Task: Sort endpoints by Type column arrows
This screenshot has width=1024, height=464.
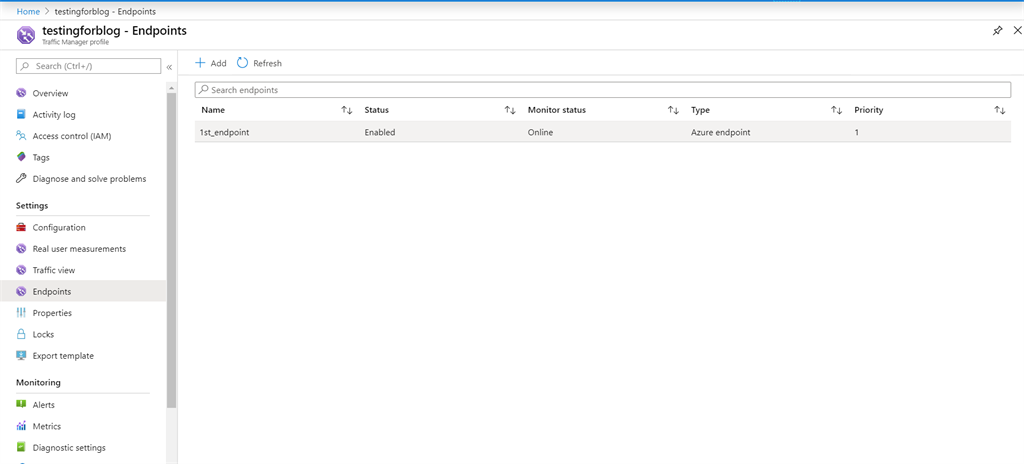Action: [x=836, y=110]
